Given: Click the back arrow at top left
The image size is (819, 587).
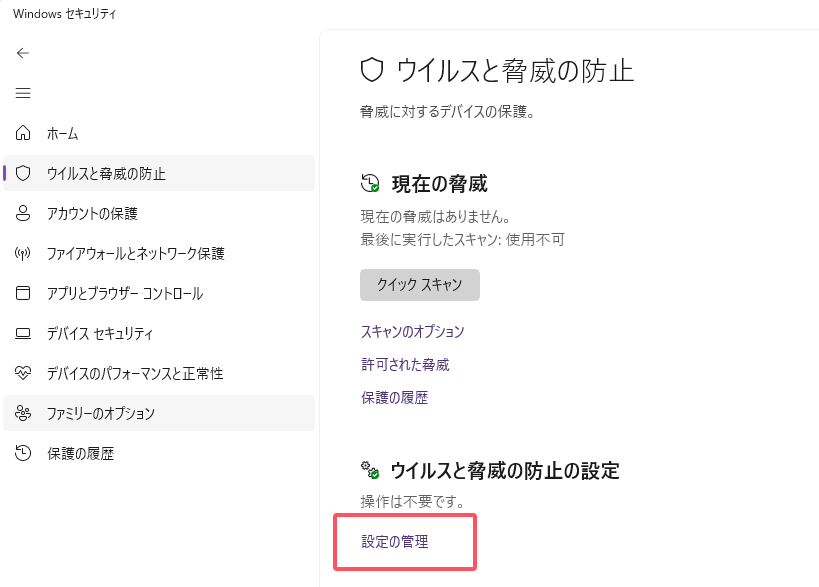Looking at the screenshot, I should [x=22, y=53].
